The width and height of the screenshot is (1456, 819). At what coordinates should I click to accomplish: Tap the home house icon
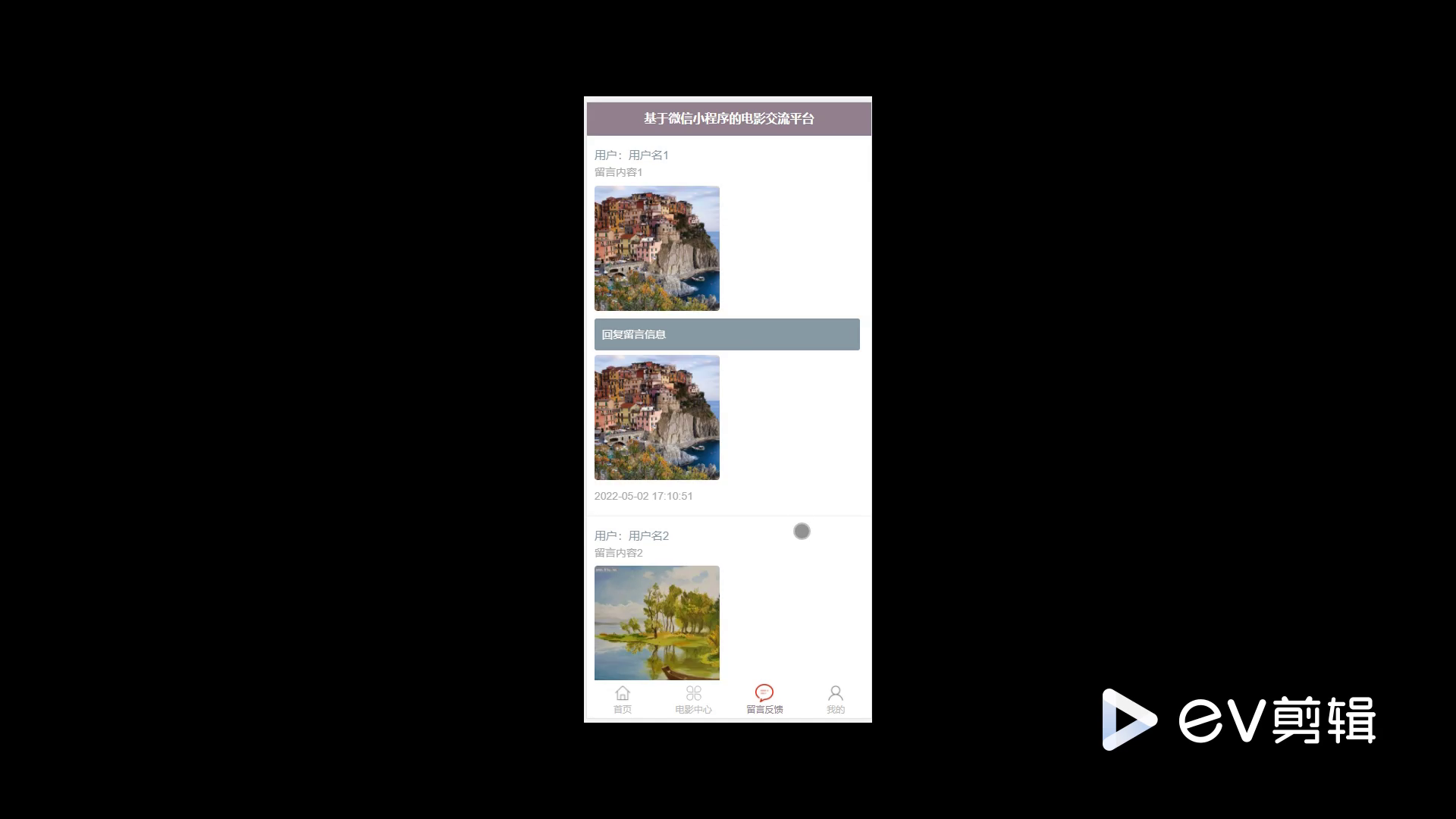tap(623, 693)
